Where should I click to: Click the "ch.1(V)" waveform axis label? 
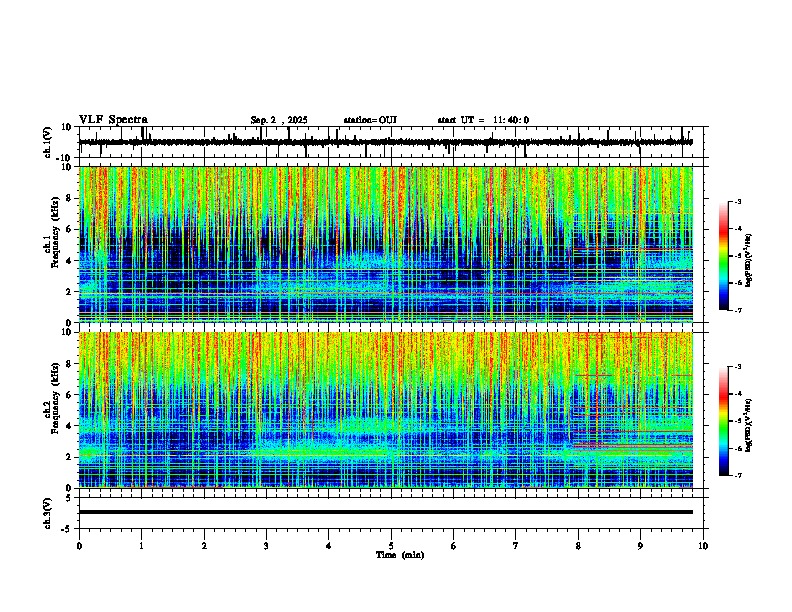tap(48, 142)
